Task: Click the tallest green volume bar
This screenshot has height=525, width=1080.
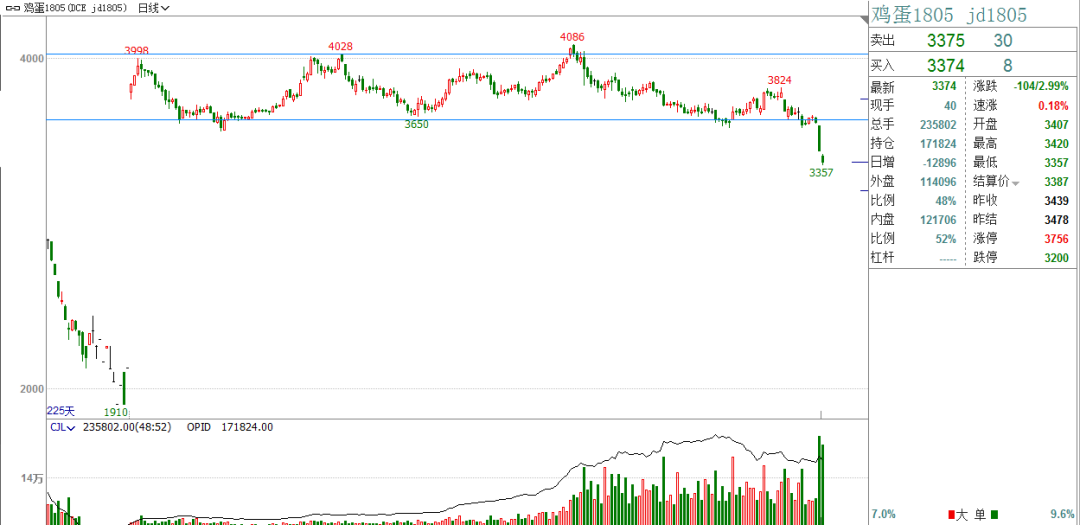Action: 820,480
